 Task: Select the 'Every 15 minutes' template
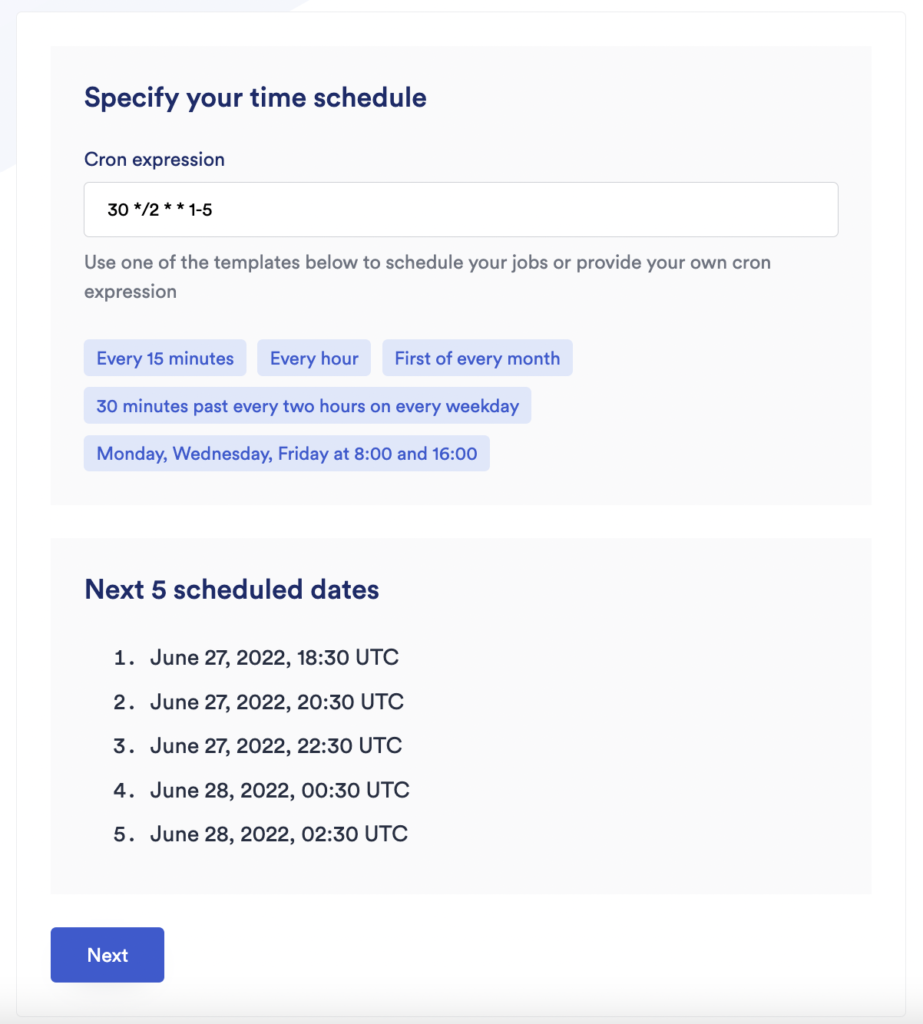pos(164,357)
